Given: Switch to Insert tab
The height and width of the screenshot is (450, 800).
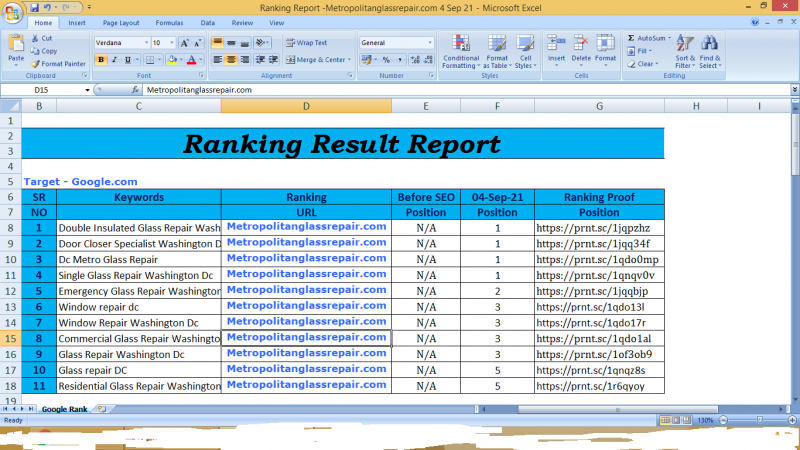Looking at the screenshot, I should tap(77, 23).
